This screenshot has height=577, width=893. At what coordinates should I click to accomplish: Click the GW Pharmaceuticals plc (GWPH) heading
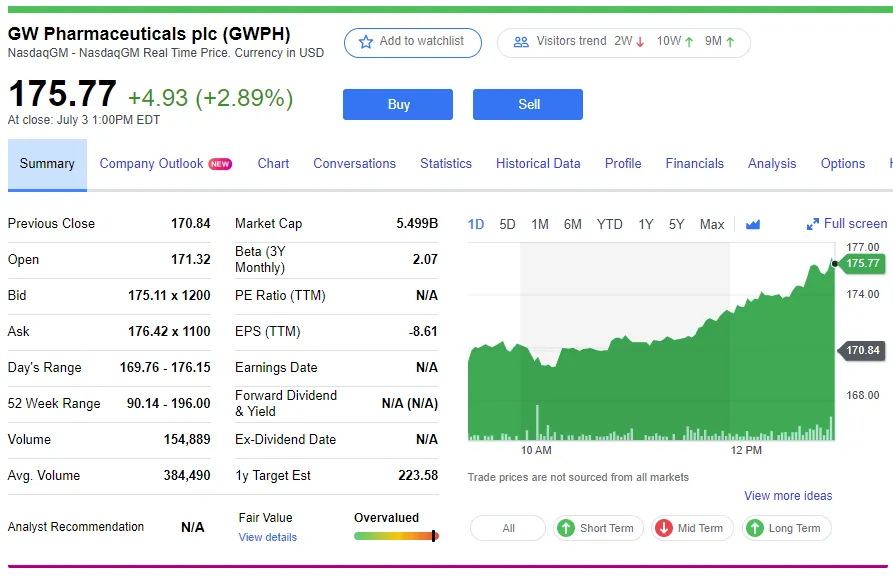[149, 34]
